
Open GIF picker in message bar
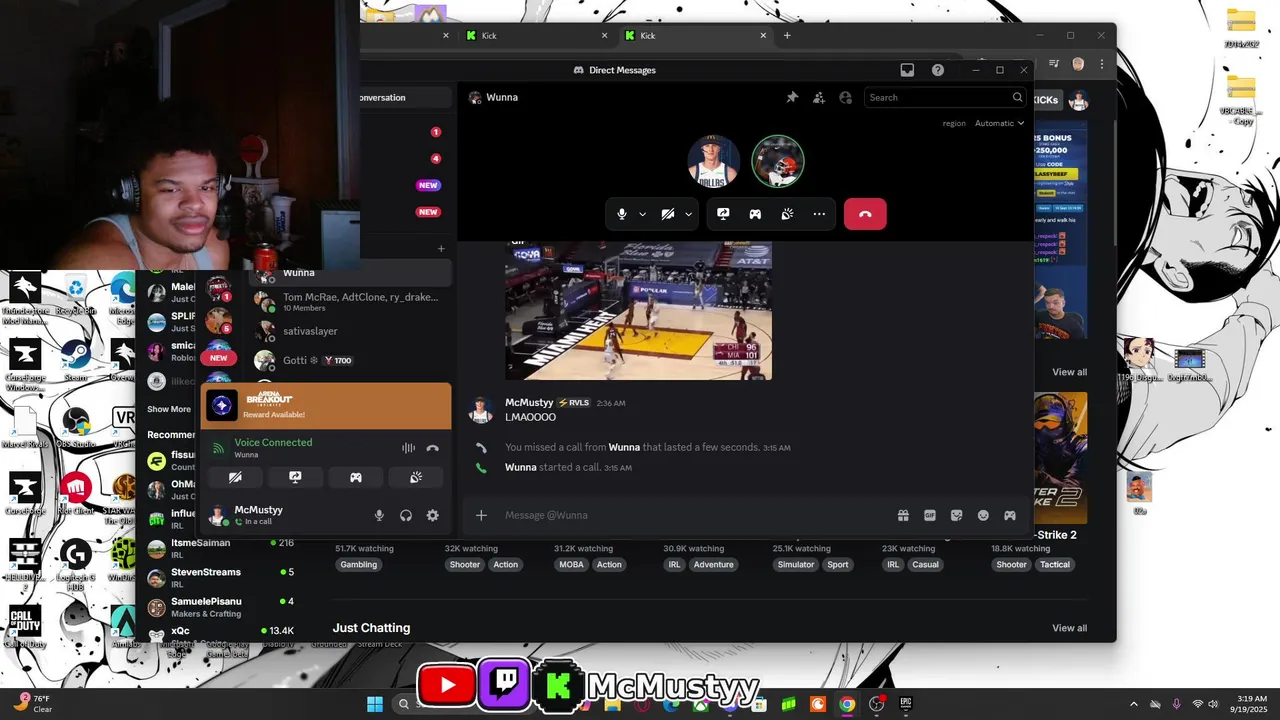coord(930,515)
